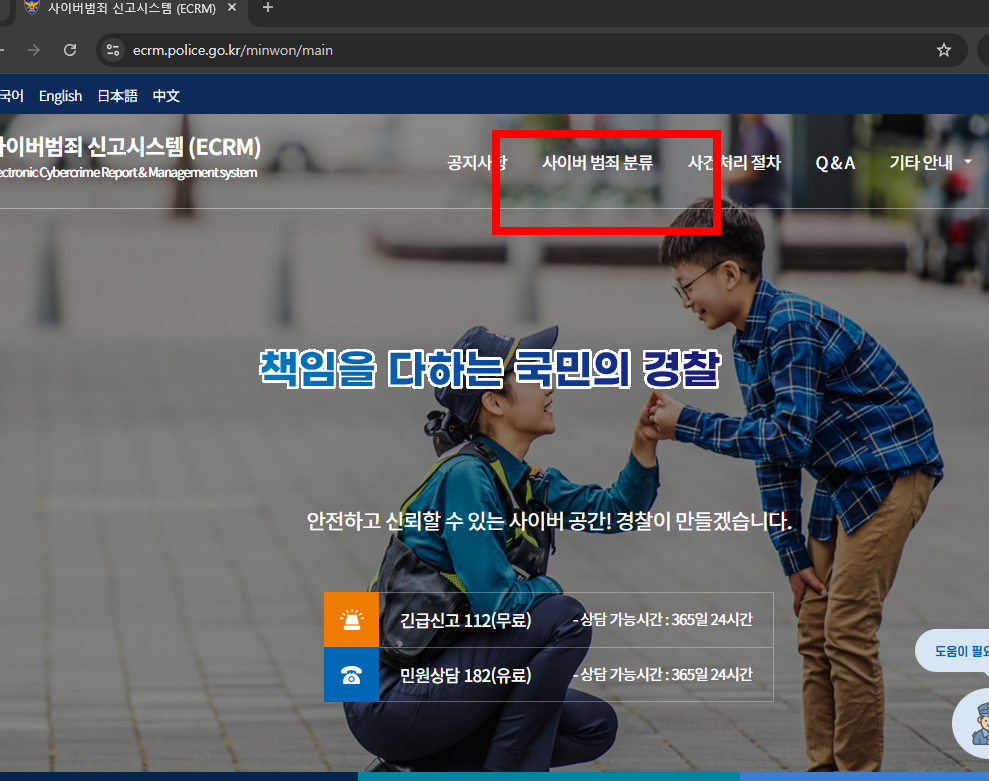Open a new browser tab
Screen dimensions: 989x781
(x=266, y=8)
